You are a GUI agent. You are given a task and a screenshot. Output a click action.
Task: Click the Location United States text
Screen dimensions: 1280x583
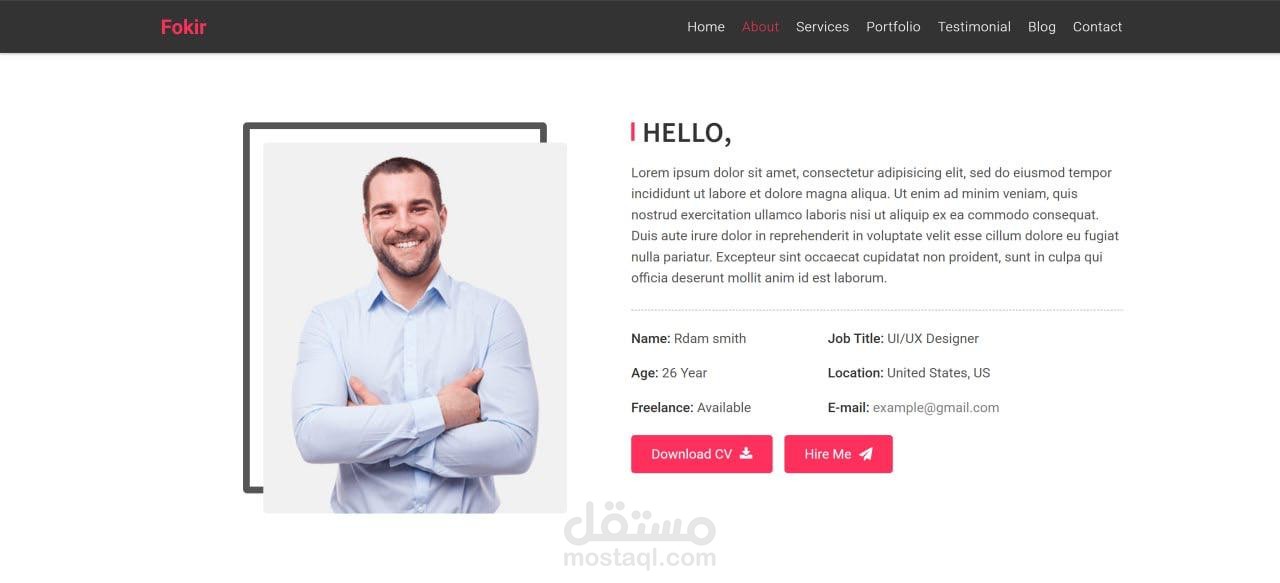point(909,373)
